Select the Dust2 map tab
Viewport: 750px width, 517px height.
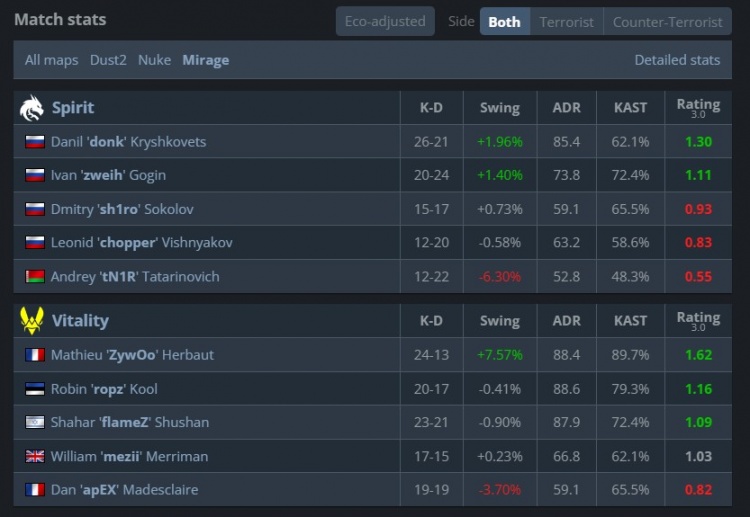(109, 60)
